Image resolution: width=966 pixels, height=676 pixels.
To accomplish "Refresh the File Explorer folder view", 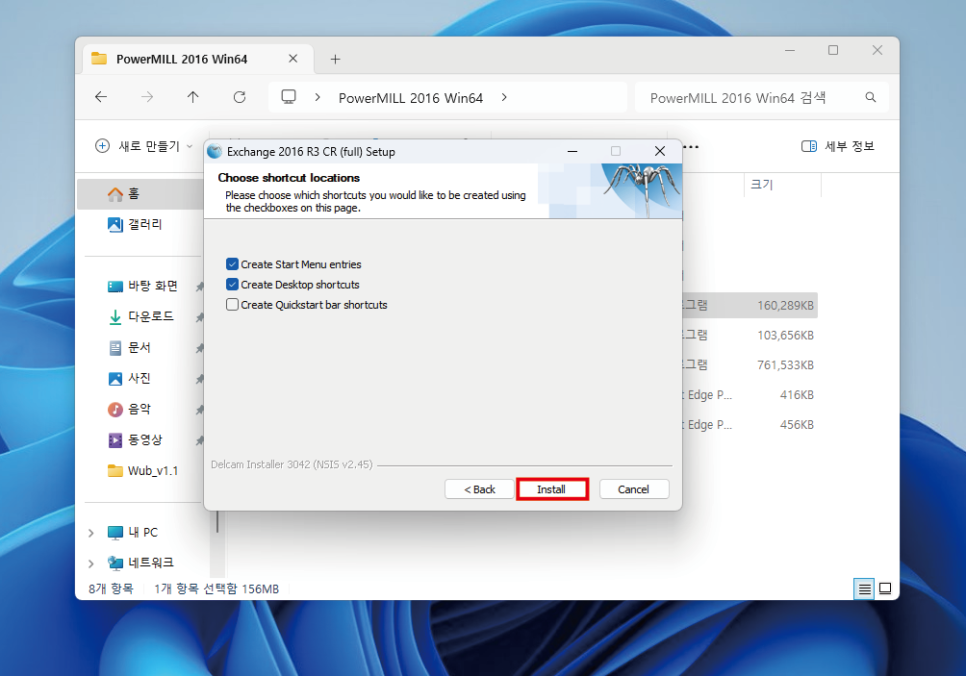I will click(x=239, y=97).
